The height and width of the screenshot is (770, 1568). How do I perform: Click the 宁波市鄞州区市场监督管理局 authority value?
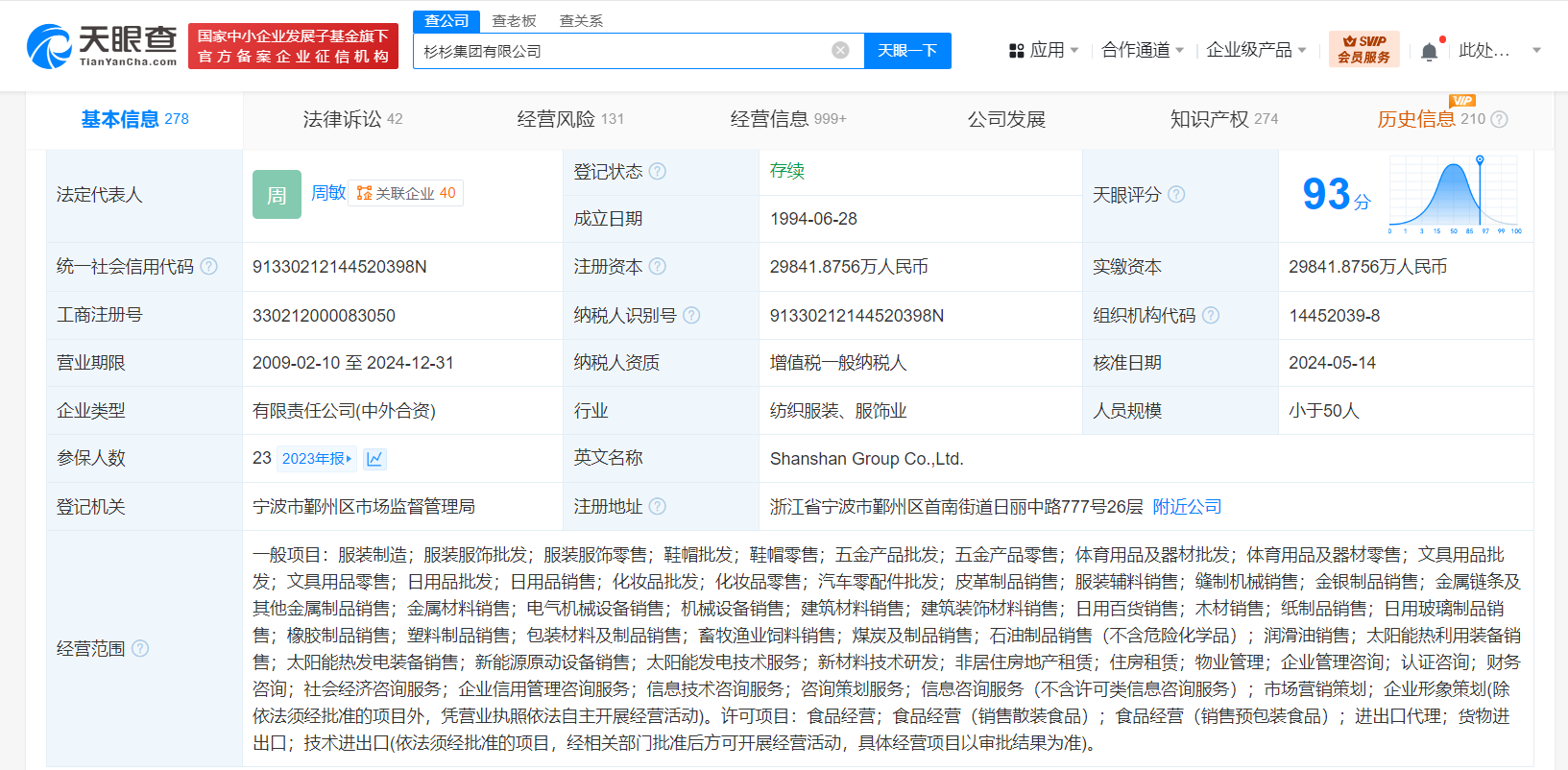pyautogui.click(x=364, y=507)
